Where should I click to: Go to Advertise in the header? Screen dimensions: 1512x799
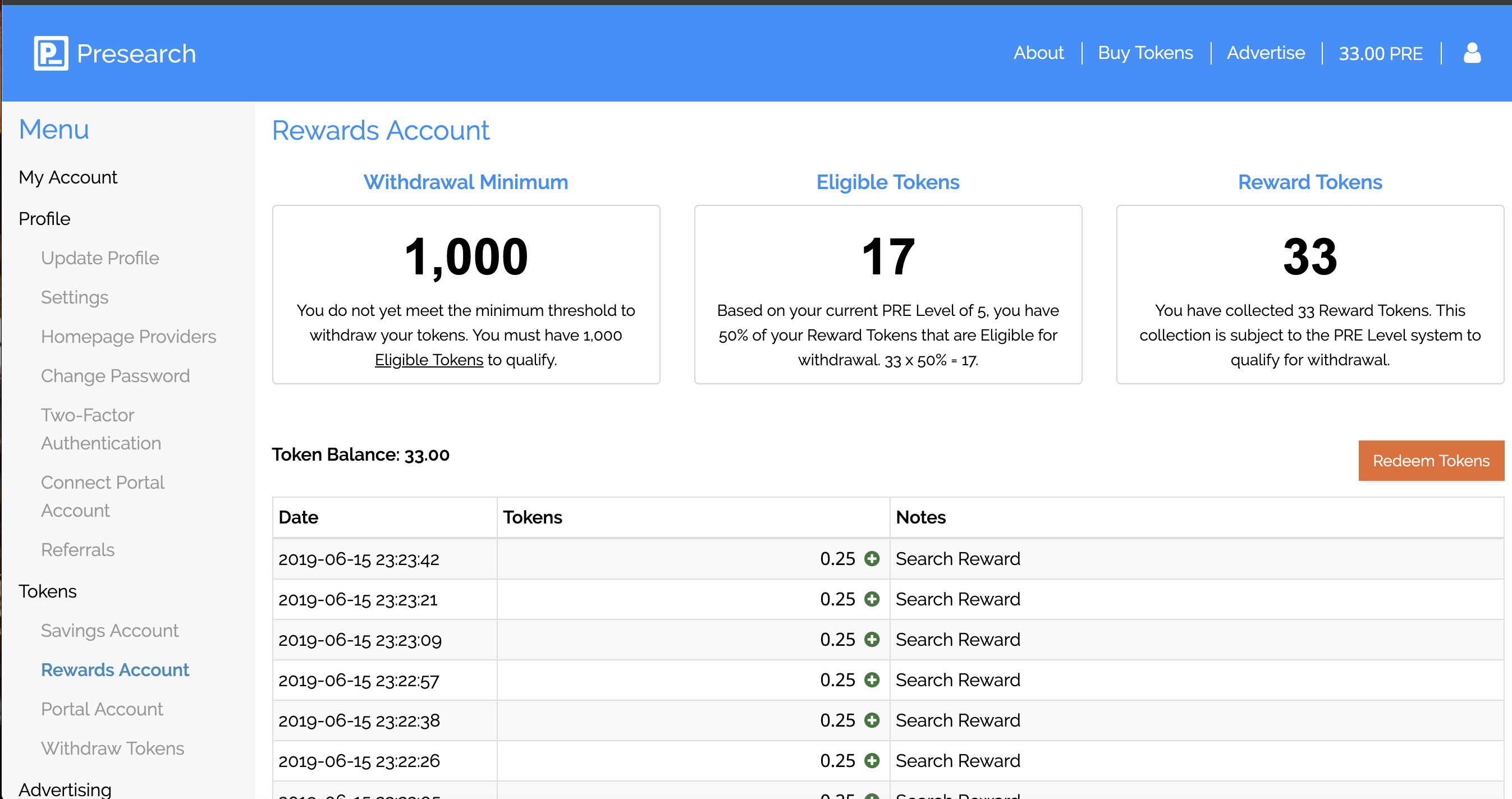[1266, 53]
